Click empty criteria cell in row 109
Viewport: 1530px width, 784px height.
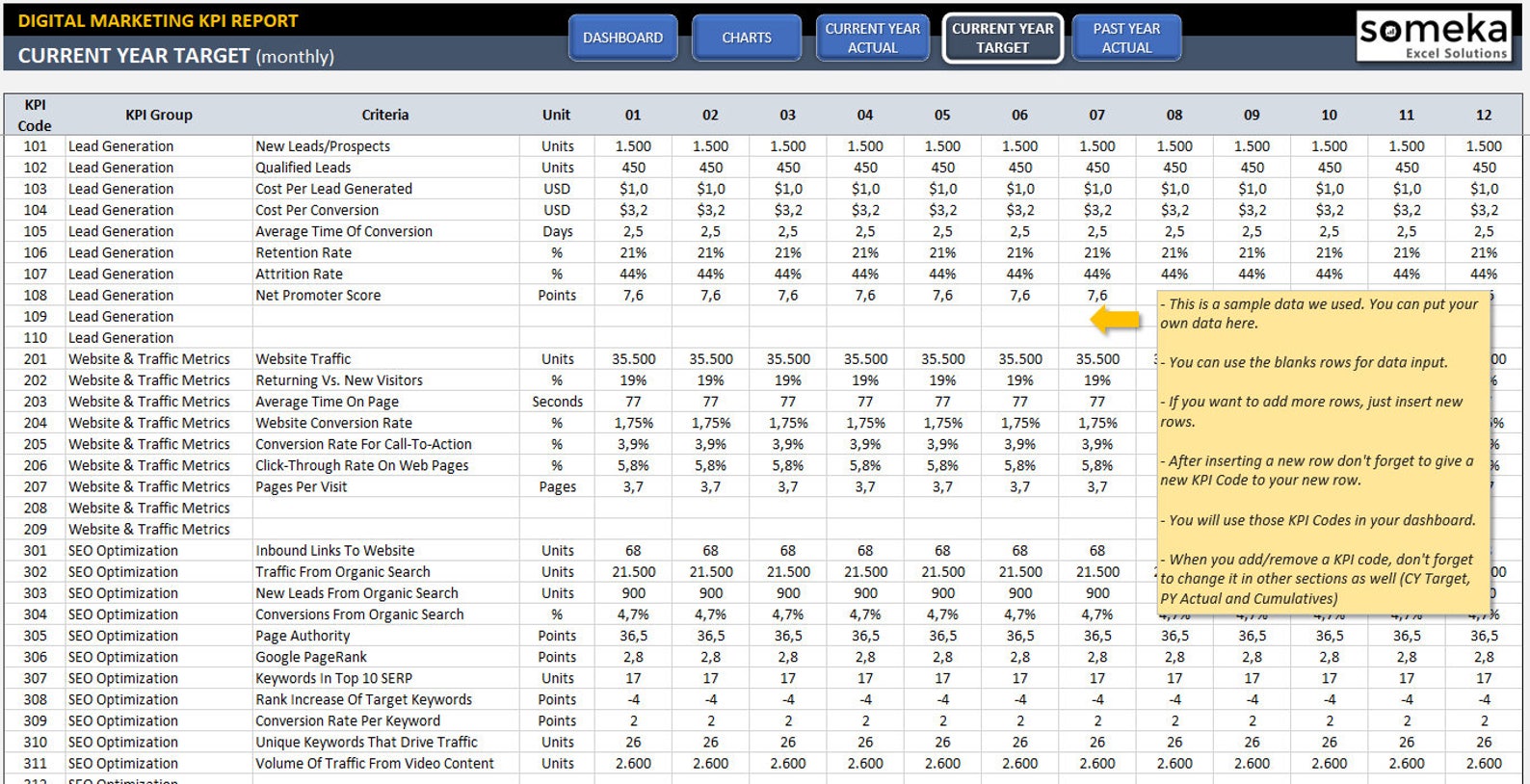[385, 316]
